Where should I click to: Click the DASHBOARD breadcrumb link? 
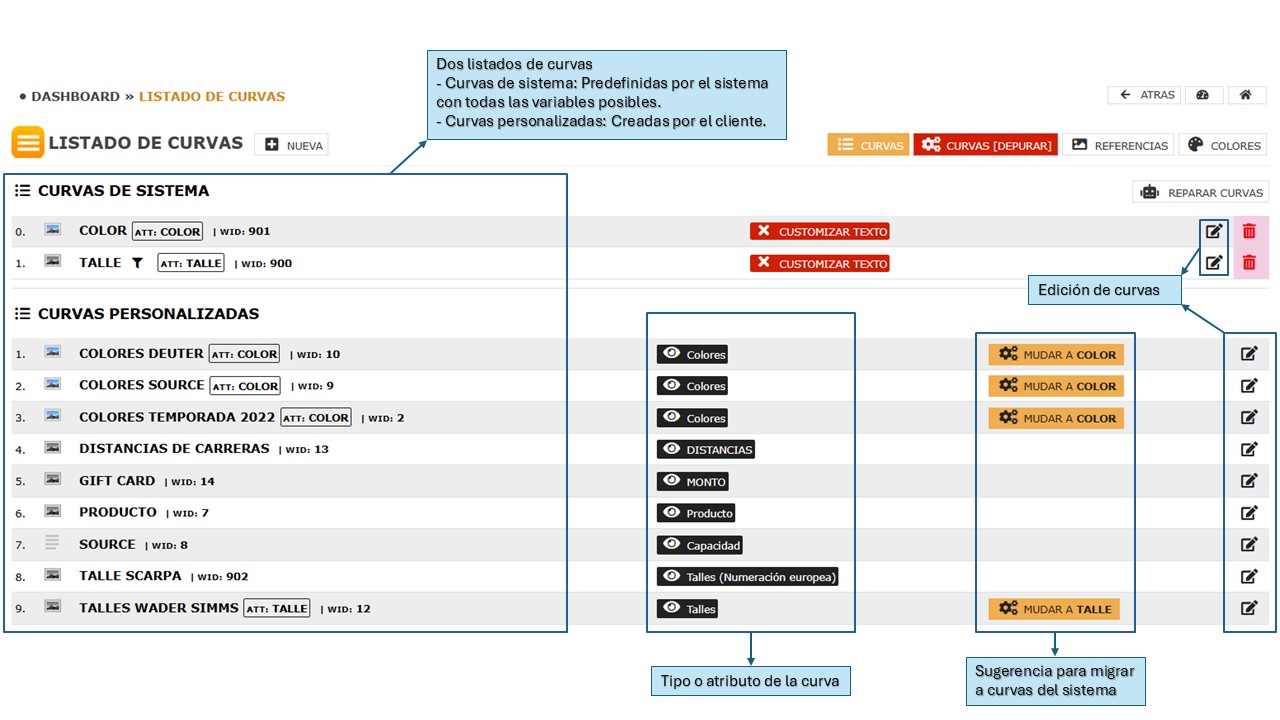(75, 97)
